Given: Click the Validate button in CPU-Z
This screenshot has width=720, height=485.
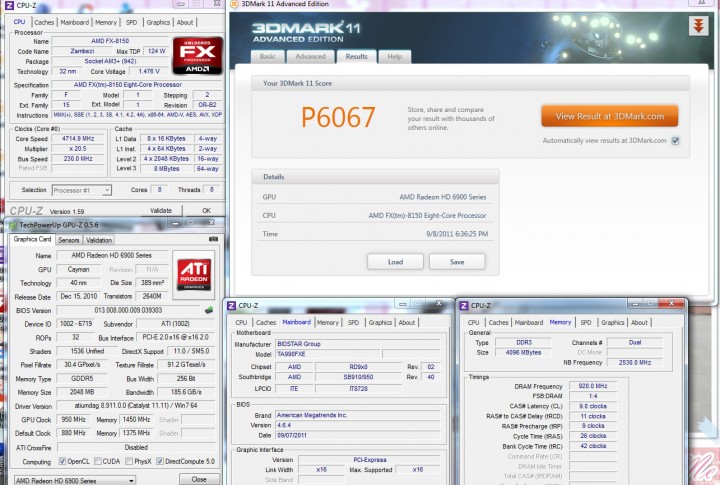Looking at the screenshot, I should [161, 210].
